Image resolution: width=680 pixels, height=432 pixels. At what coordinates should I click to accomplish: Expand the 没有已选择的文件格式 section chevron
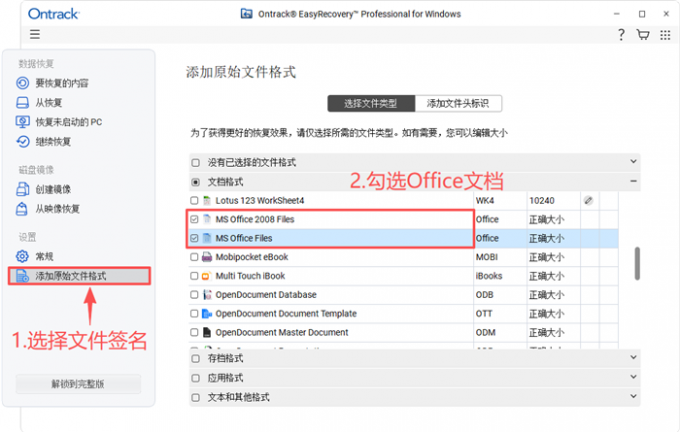(x=633, y=161)
